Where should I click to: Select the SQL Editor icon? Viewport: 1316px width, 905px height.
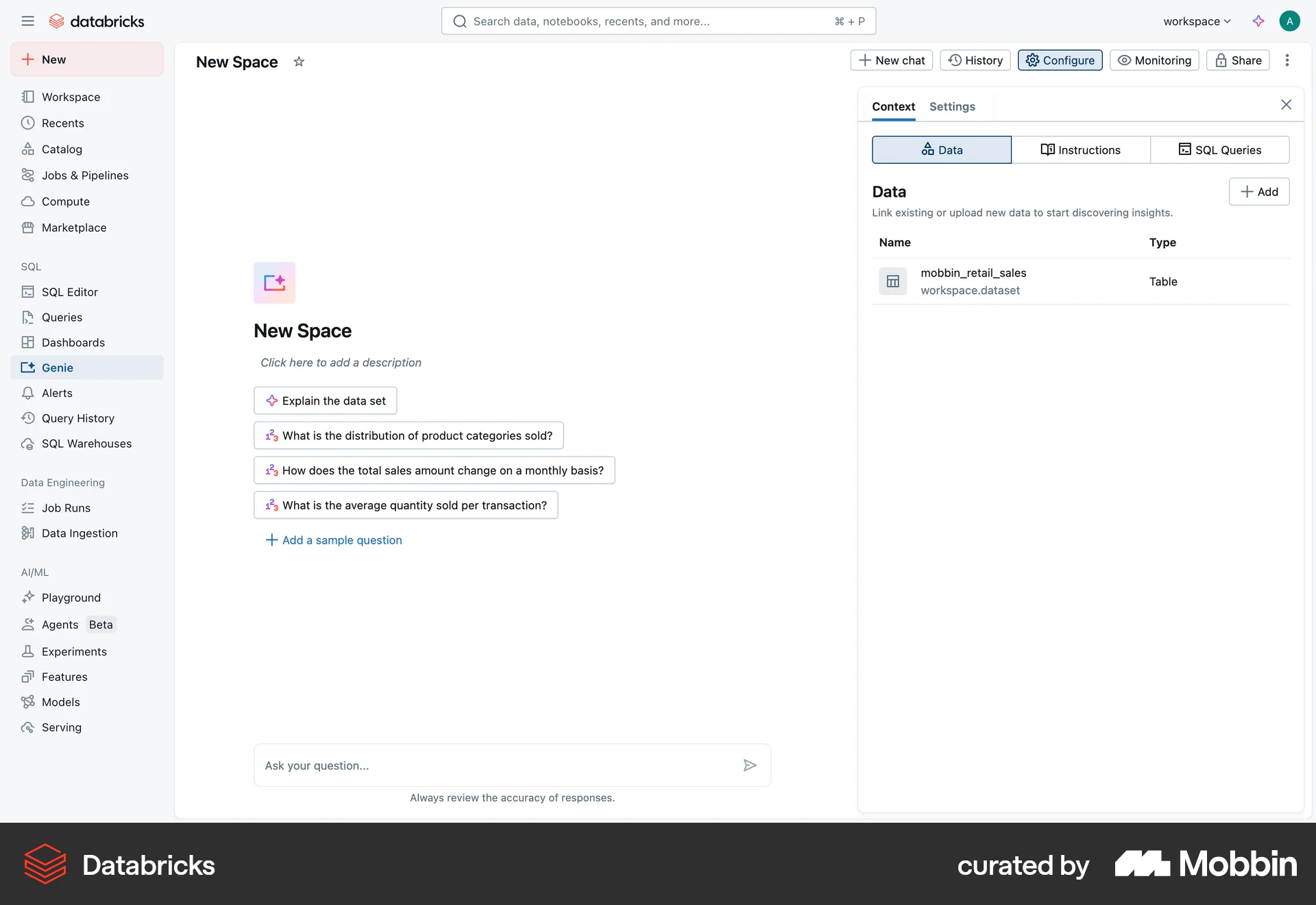pyautogui.click(x=28, y=291)
